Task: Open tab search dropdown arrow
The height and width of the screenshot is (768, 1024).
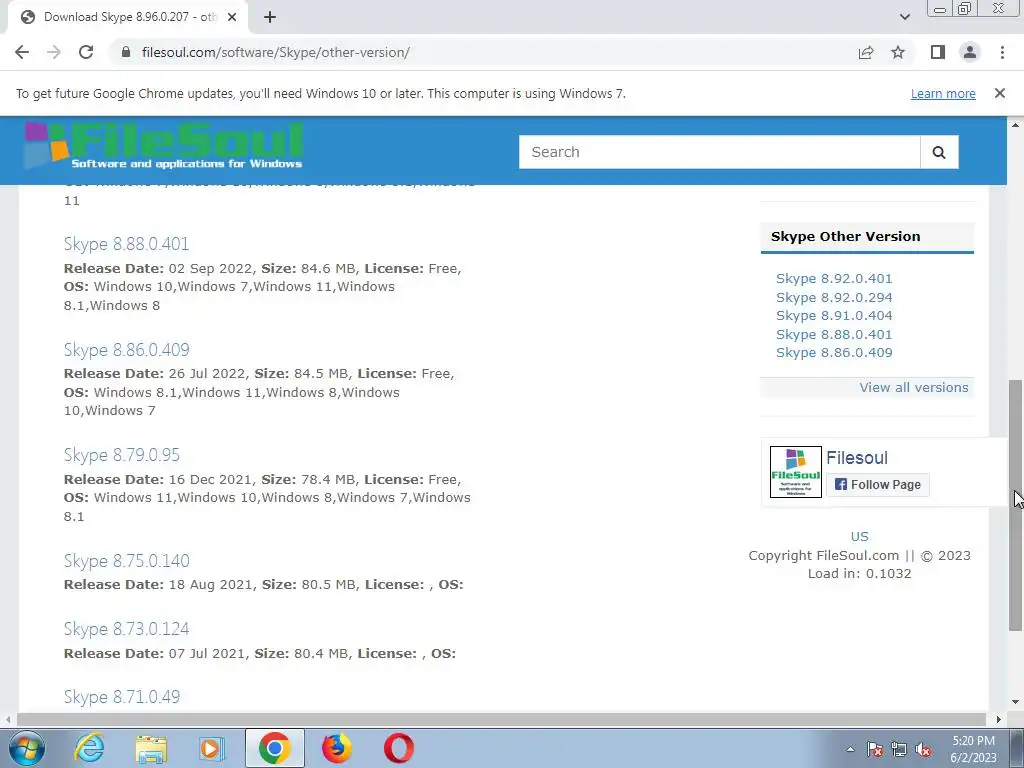Action: click(x=904, y=17)
